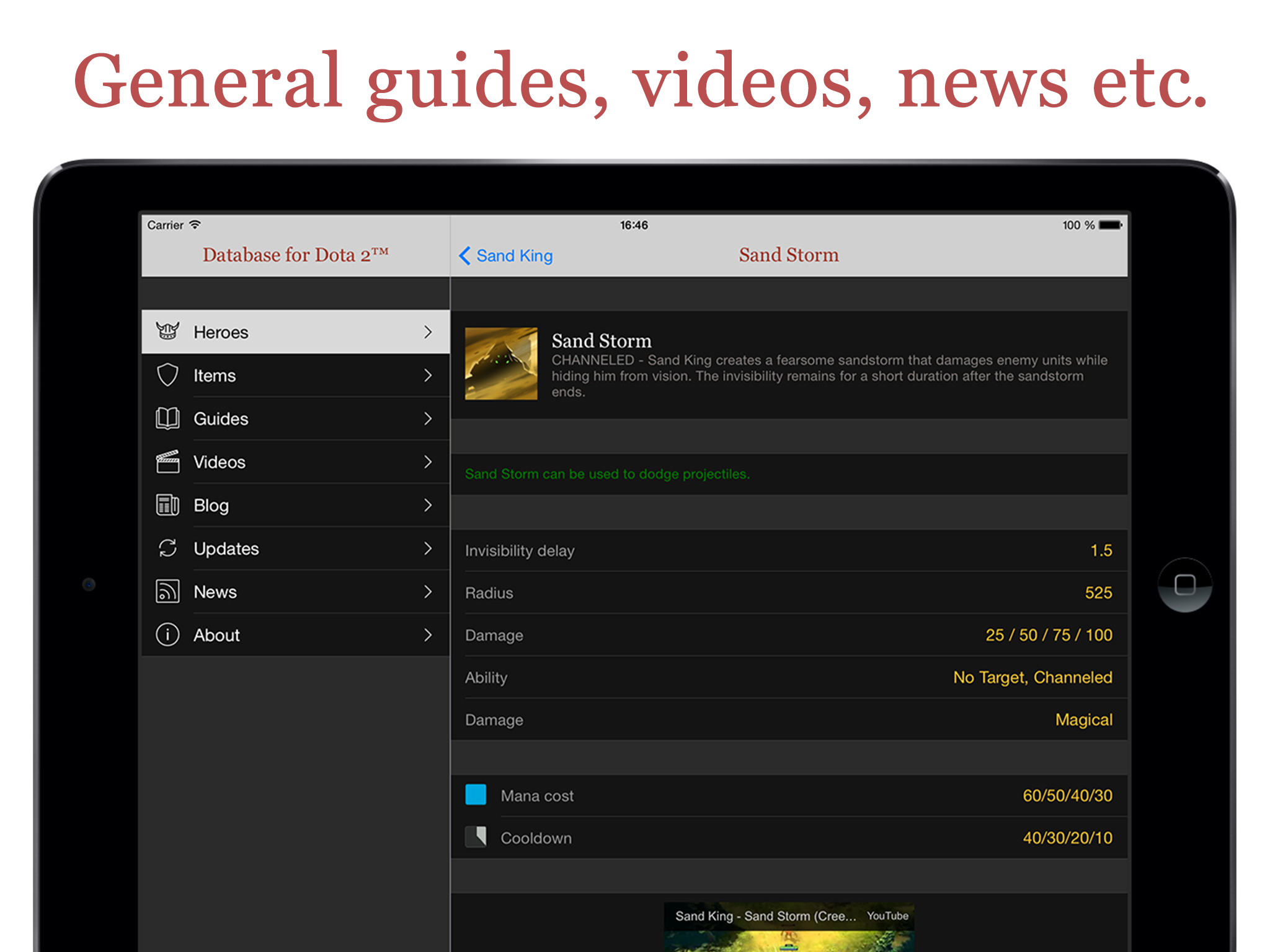Tap the YouTube label on video
Viewport: 1270px width, 952px height.
point(887,915)
